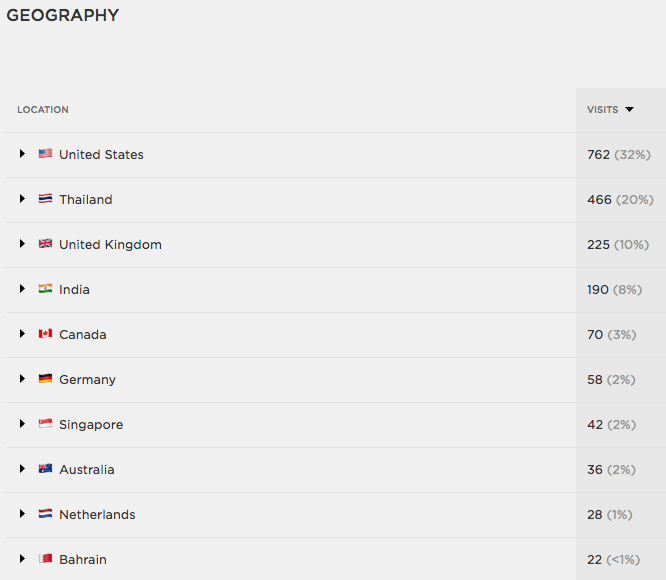Expand the Germany row triangle
Image resolution: width=666 pixels, height=580 pixels.
(22, 378)
